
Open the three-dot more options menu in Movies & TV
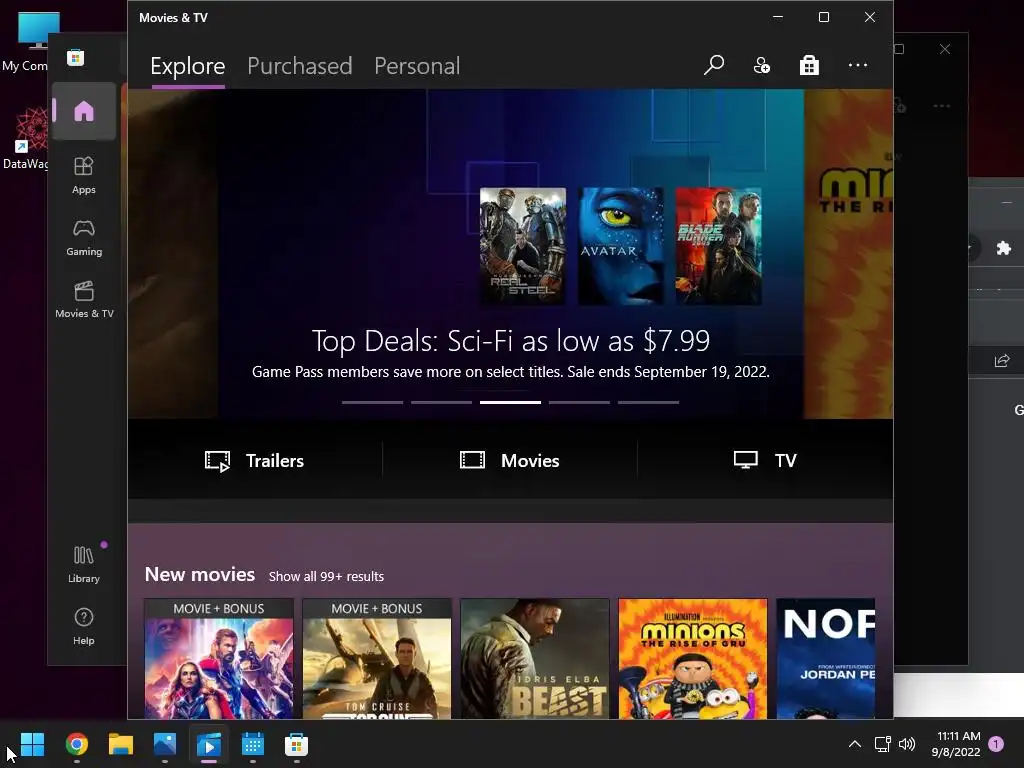pyautogui.click(x=857, y=65)
